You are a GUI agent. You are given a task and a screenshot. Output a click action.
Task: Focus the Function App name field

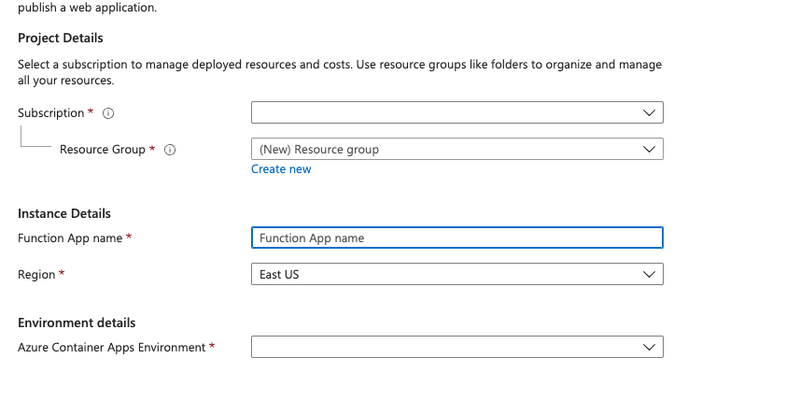(457, 238)
